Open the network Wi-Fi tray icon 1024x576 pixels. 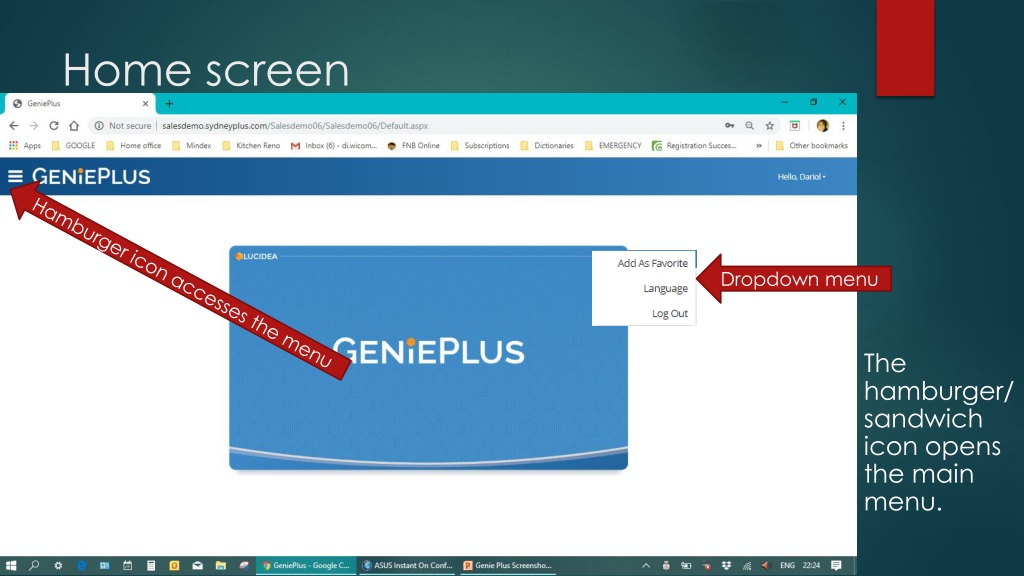click(747, 566)
